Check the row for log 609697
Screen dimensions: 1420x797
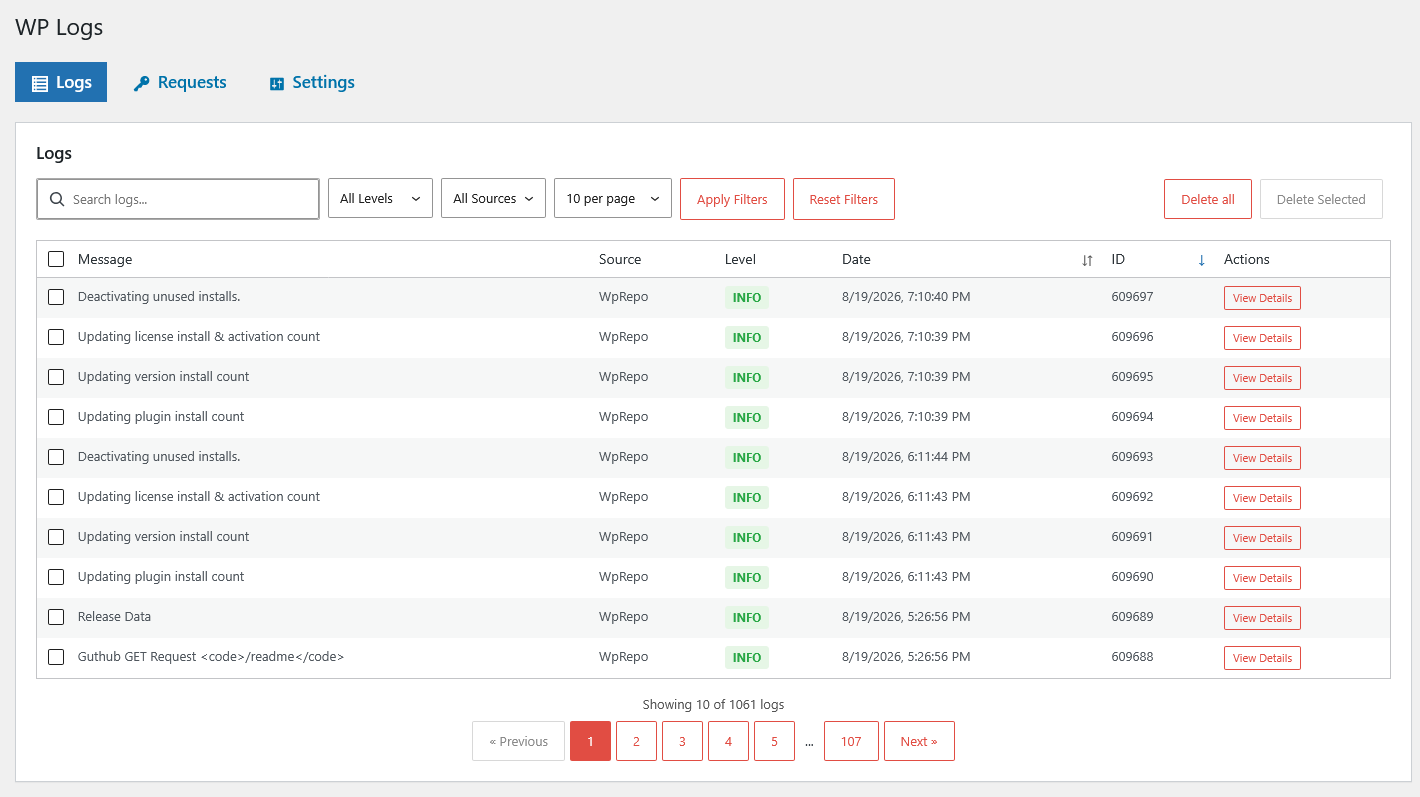pyautogui.click(x=56, y=297)
